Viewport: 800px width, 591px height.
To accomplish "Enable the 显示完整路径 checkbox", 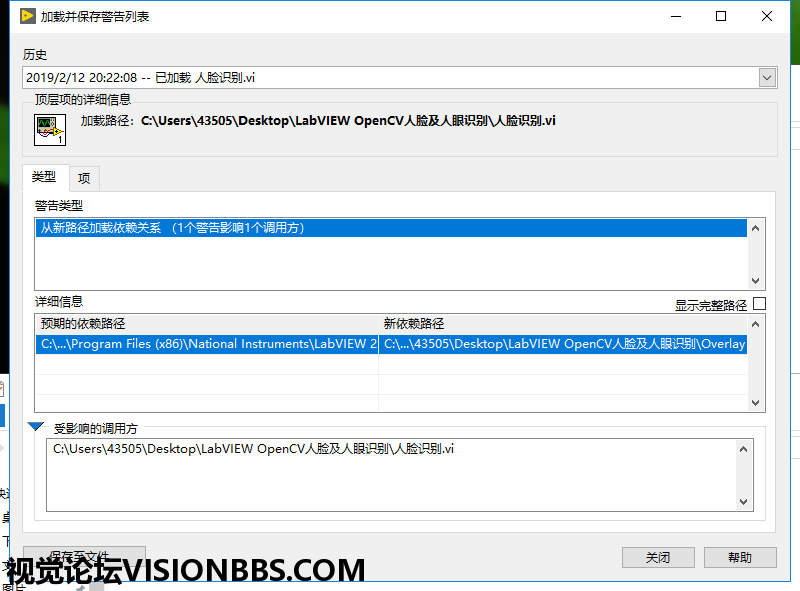I will (x=759, y=304).
